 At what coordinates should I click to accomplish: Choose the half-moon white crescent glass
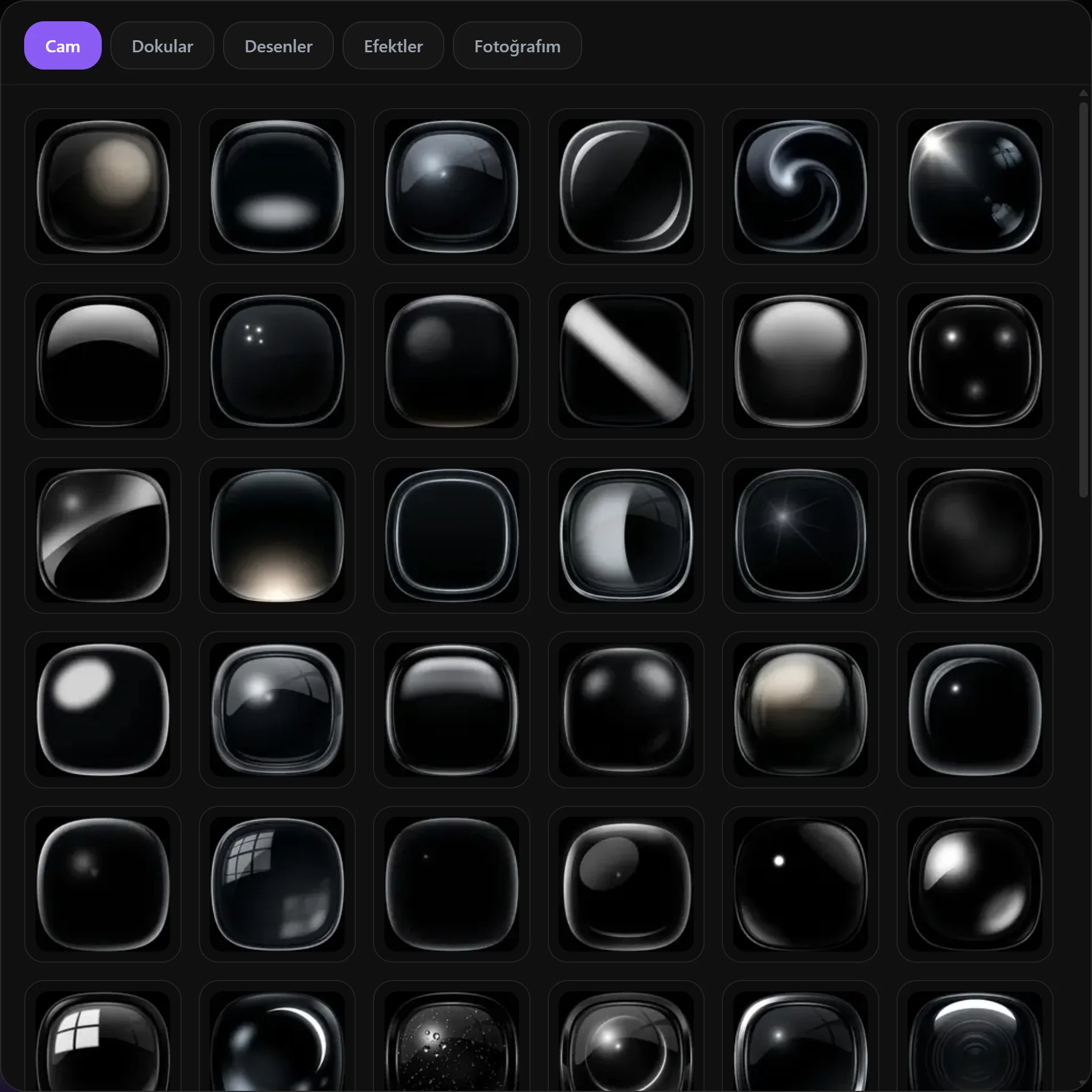tap(626, 535)
